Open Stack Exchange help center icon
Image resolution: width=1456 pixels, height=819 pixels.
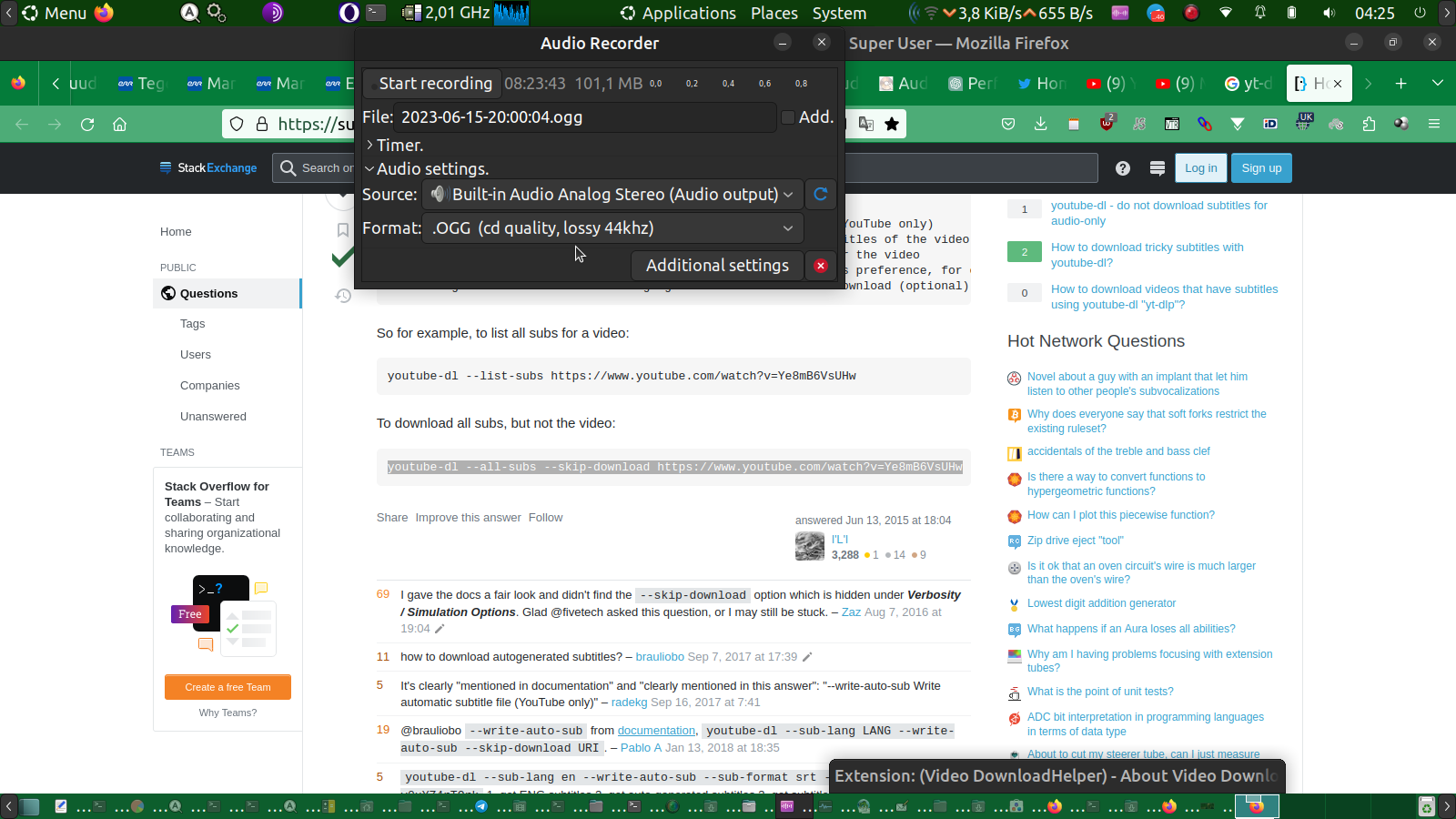[1123, 168]
